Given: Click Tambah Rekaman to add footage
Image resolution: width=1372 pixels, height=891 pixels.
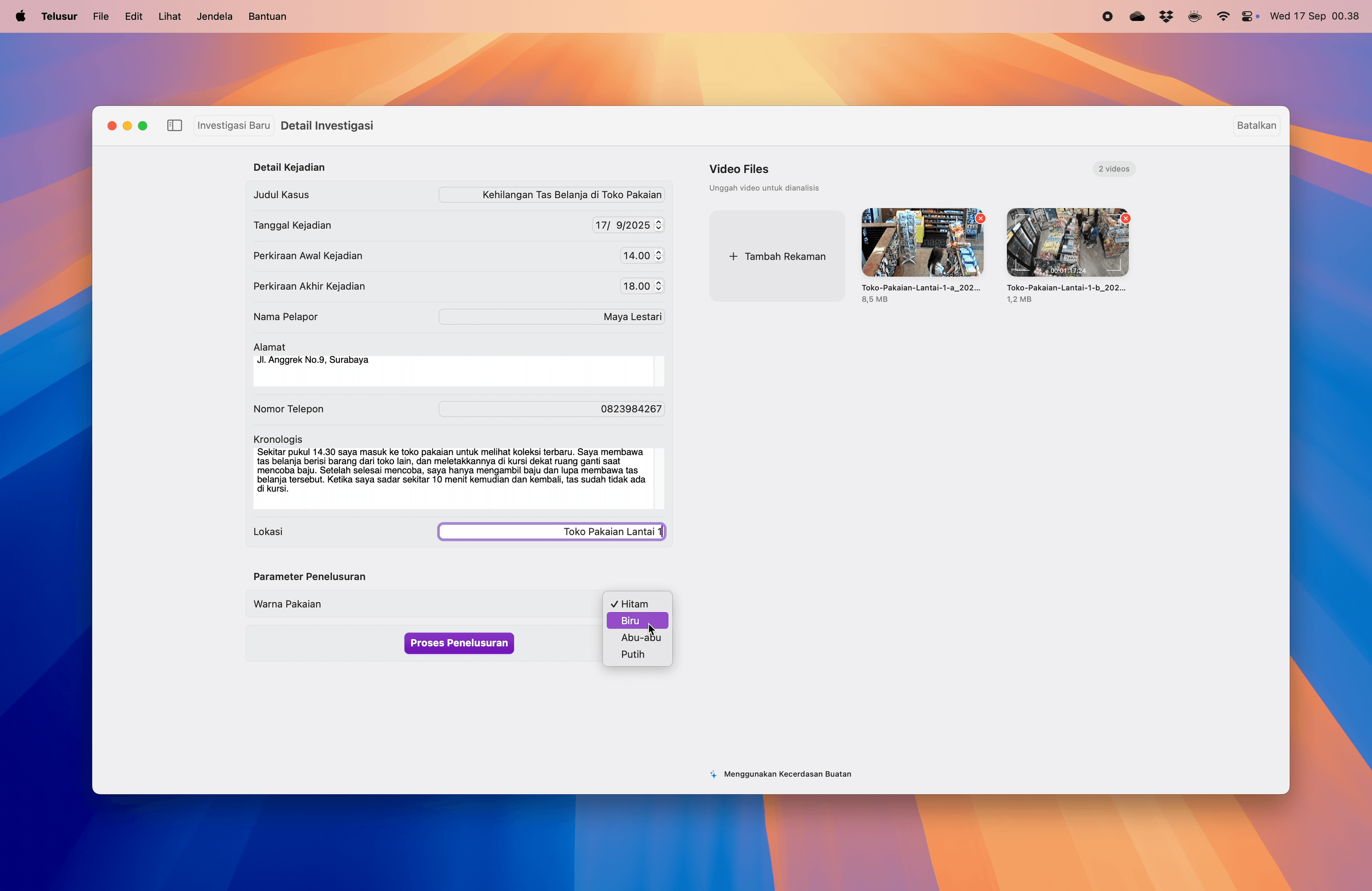Looking at the screenshot, I should 777,256.
